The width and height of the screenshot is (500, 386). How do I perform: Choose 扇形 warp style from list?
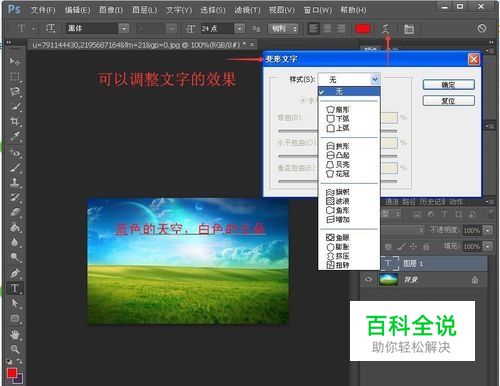pos(338,109)
